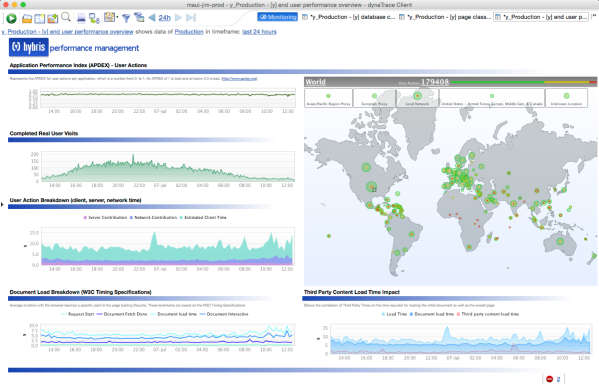Click the Application Performance Index (APDEX) heading
Image resolution: width=599 pixels, height=384 pixels.
point(78,65)
